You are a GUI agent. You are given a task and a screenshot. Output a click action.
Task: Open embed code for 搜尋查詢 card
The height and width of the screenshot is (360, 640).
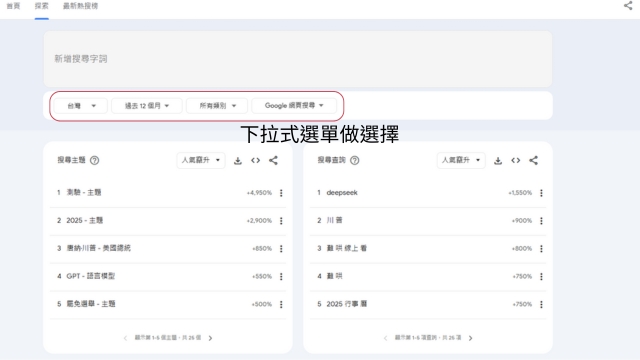click(516, 160)
